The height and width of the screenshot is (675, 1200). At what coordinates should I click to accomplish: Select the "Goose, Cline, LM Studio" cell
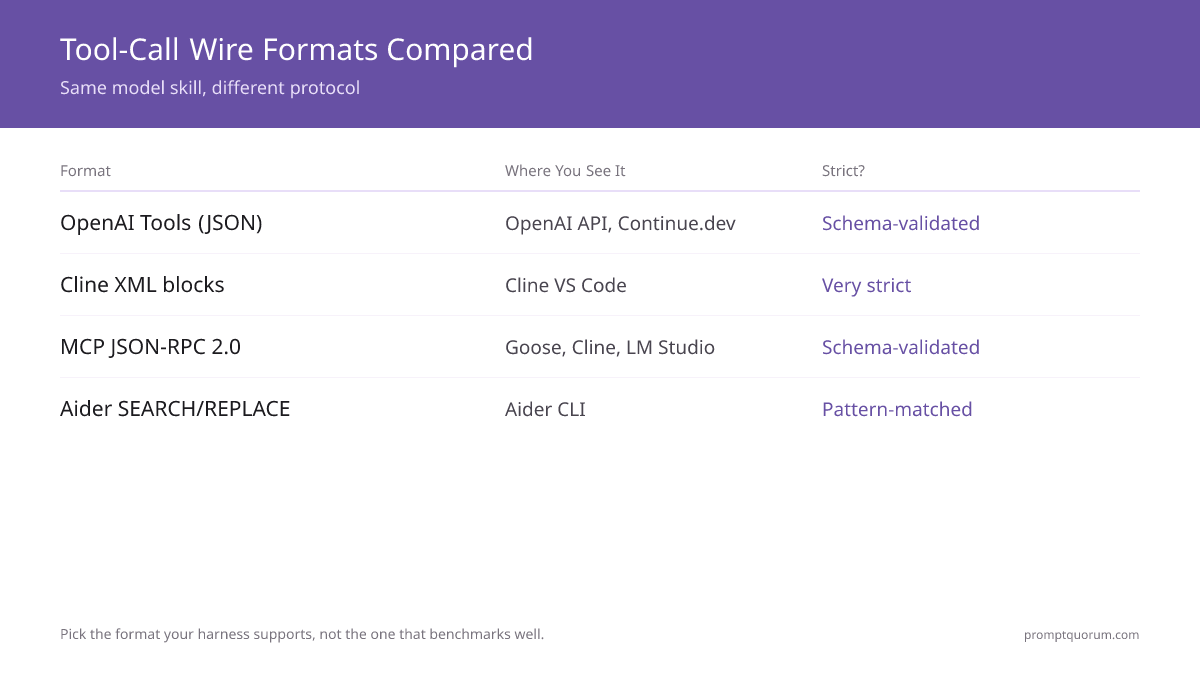[x=610, y=347]
